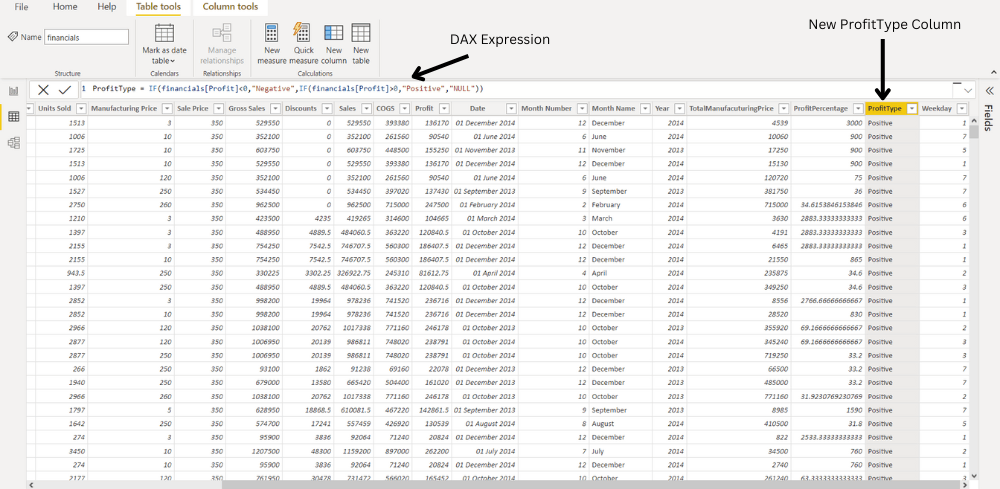The height and width of the screenshot is (489, 1000).
Task: Open the Month Number filter dropdown
Action: [x=581, y=108]
